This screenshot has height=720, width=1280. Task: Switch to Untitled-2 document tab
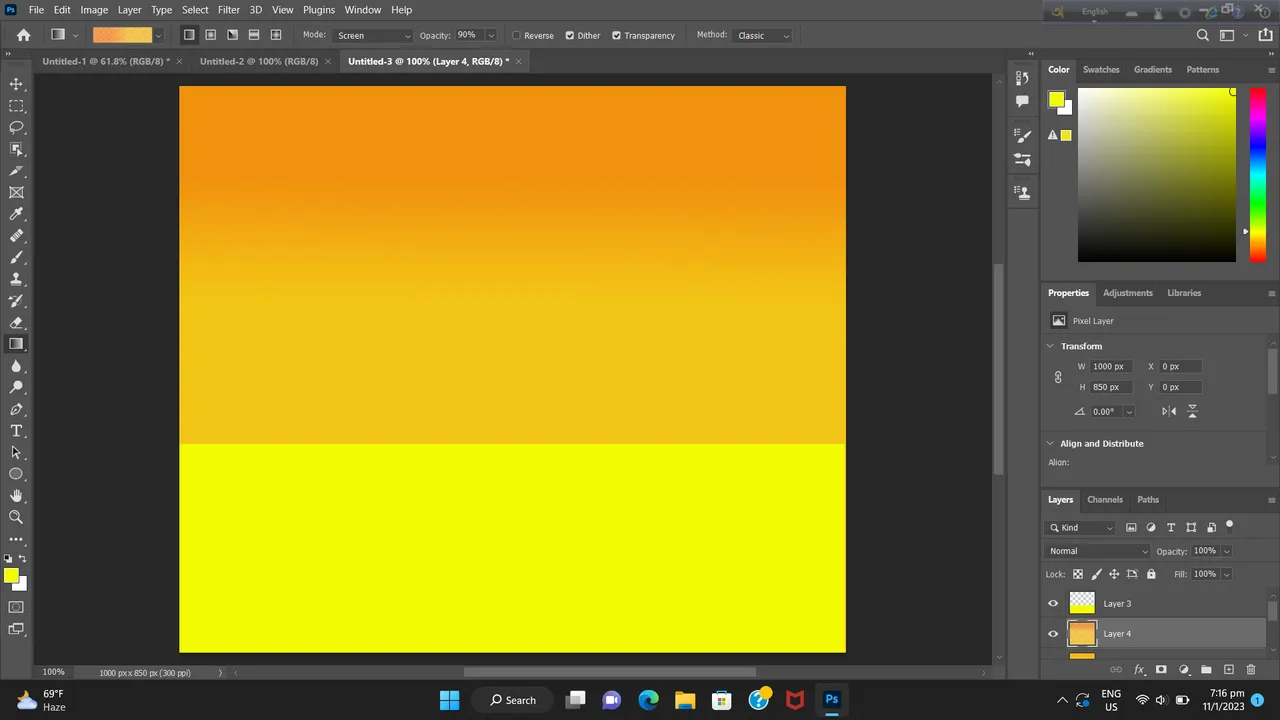259,61
